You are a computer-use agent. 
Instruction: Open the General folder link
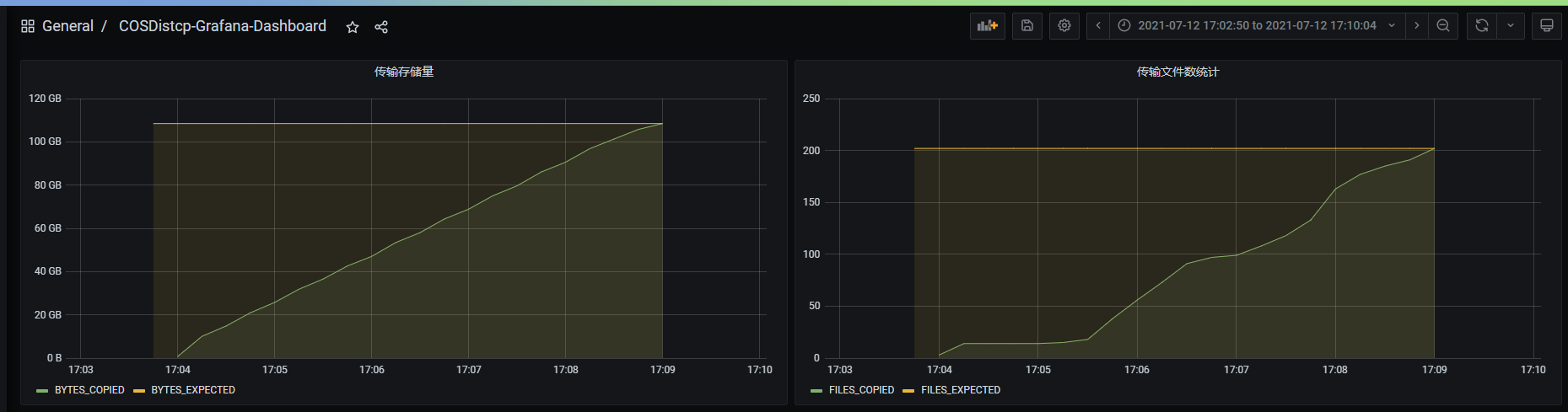click(x=67, y=26)
